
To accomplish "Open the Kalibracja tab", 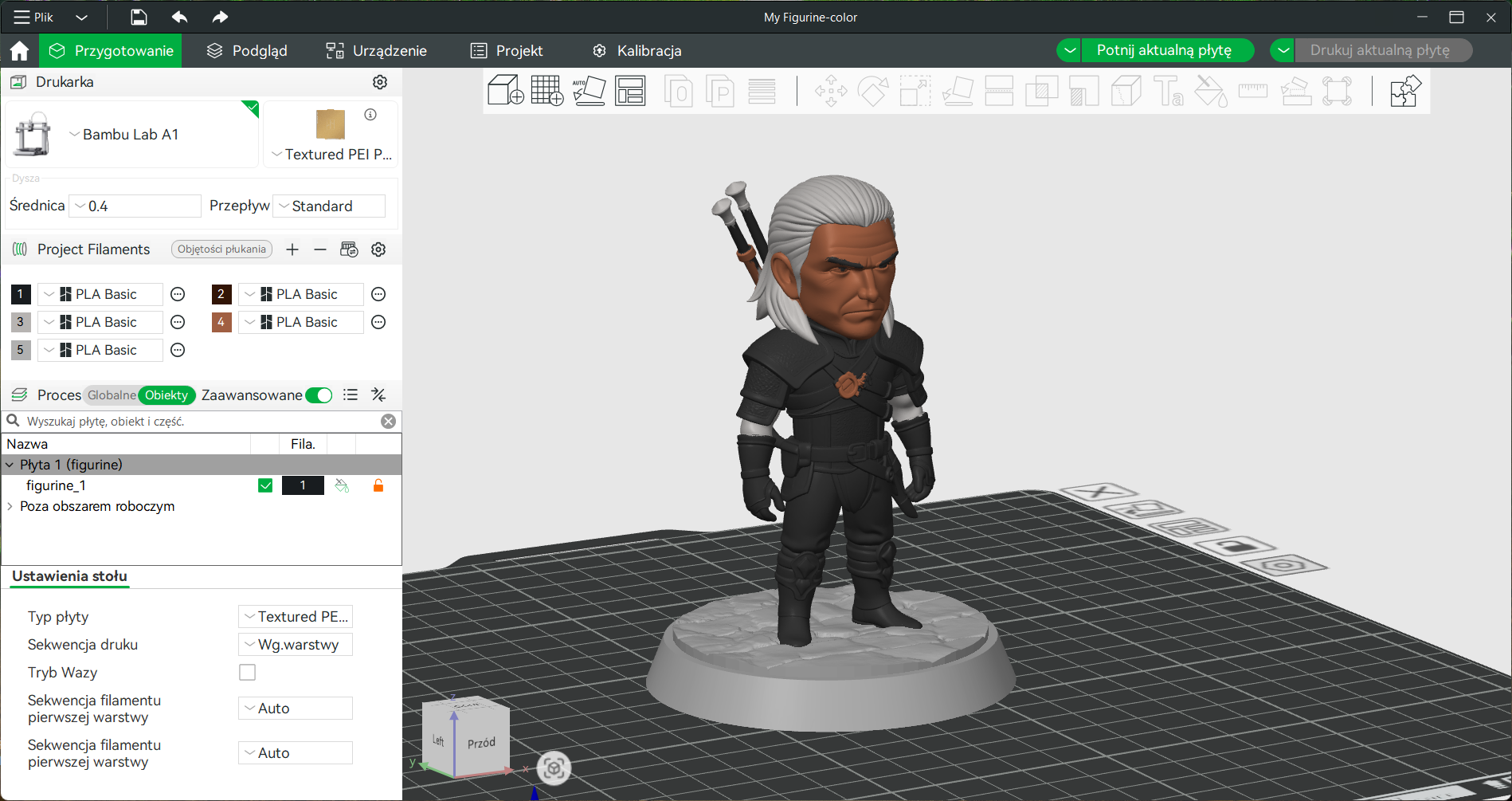I will click(x=637, y=51).
